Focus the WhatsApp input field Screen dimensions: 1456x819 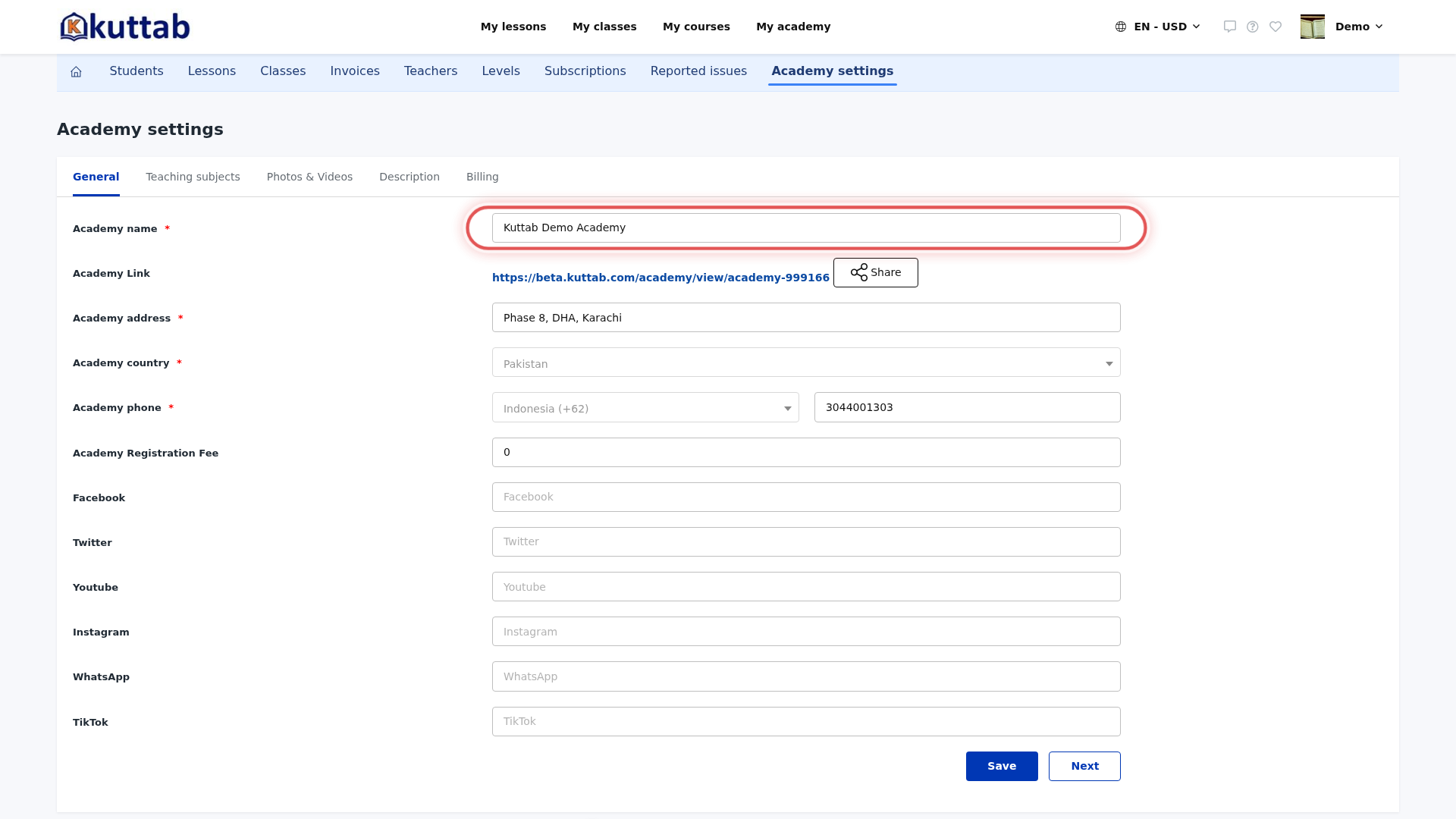click(806, 676)
